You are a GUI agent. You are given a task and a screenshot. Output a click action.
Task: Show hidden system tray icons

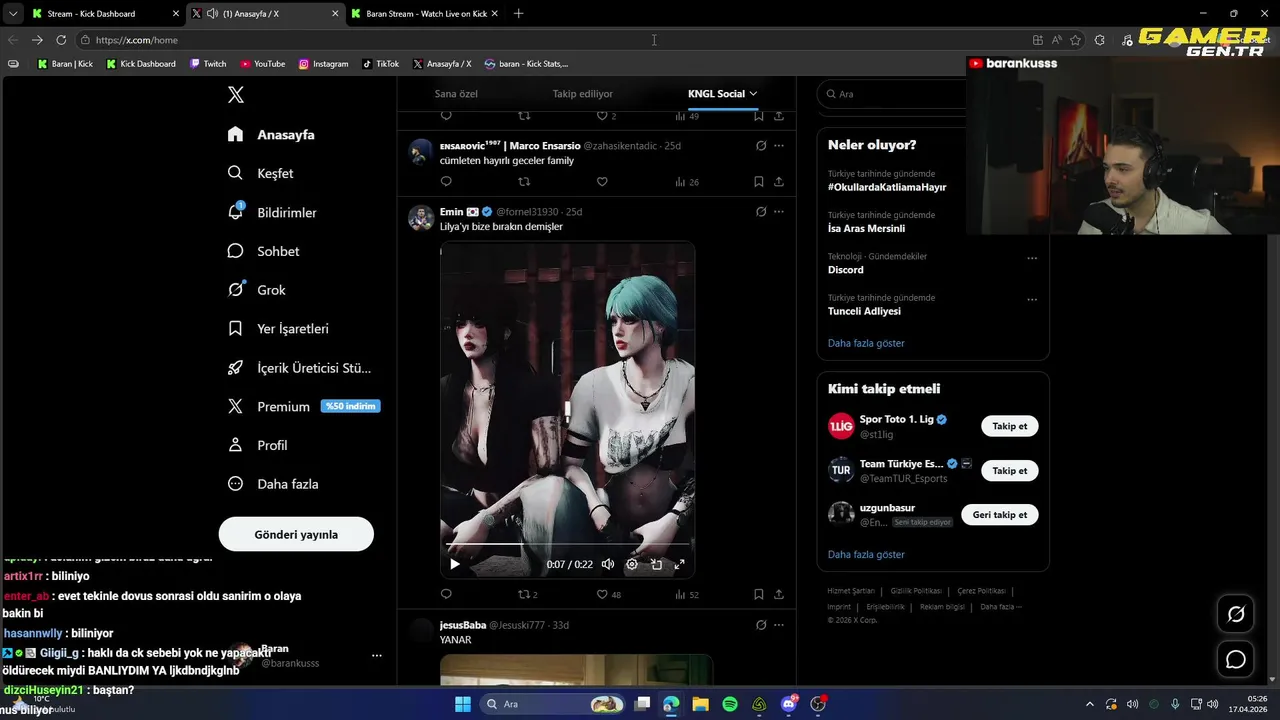tap(1090, 704)
